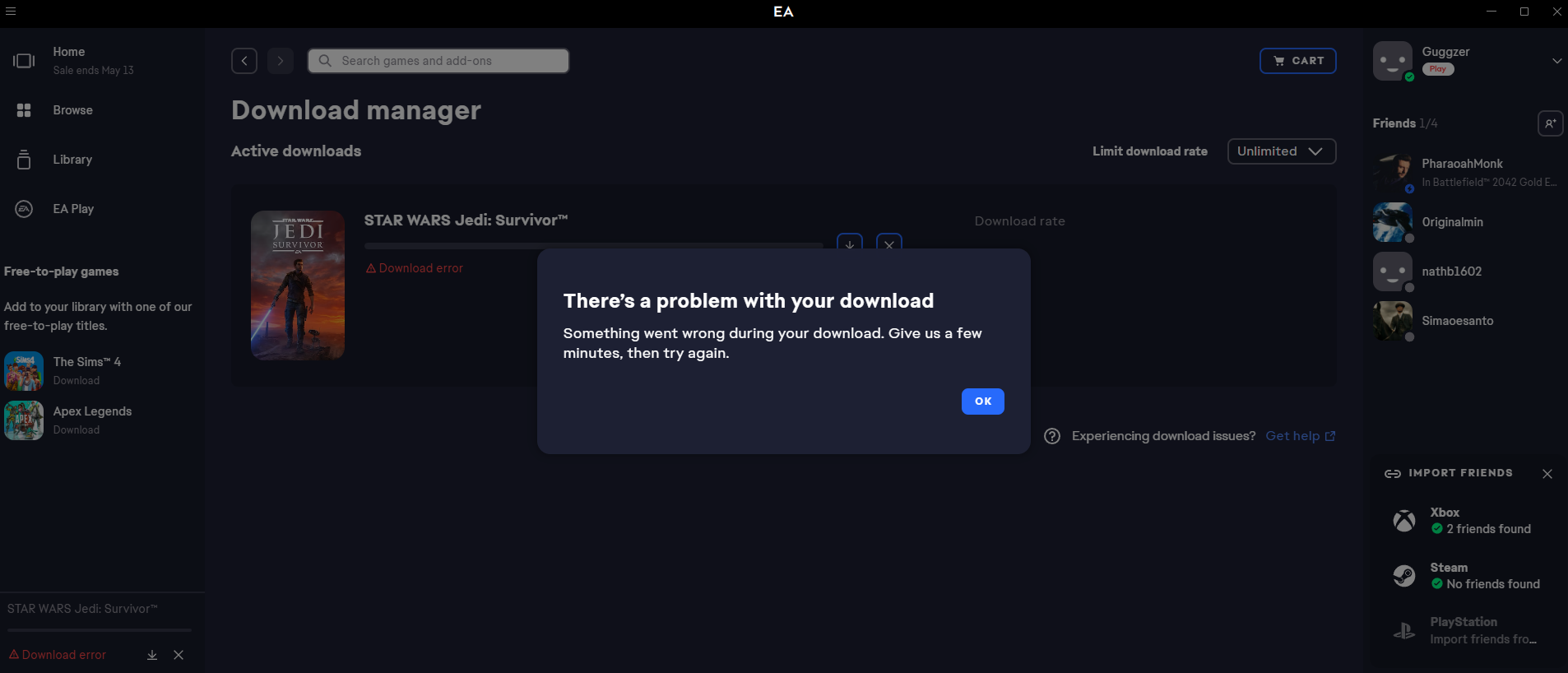Close the Import Friends panel
This screenshot has height=673, width=1568.
(1547, 474)
